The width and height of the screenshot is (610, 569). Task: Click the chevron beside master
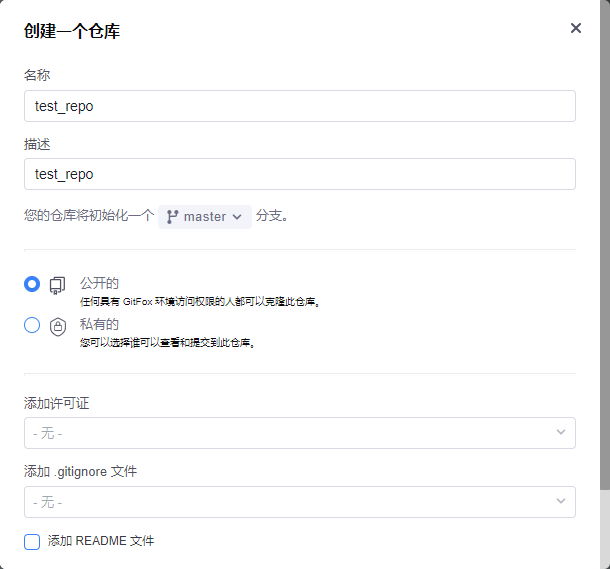[x=237, y=216]
